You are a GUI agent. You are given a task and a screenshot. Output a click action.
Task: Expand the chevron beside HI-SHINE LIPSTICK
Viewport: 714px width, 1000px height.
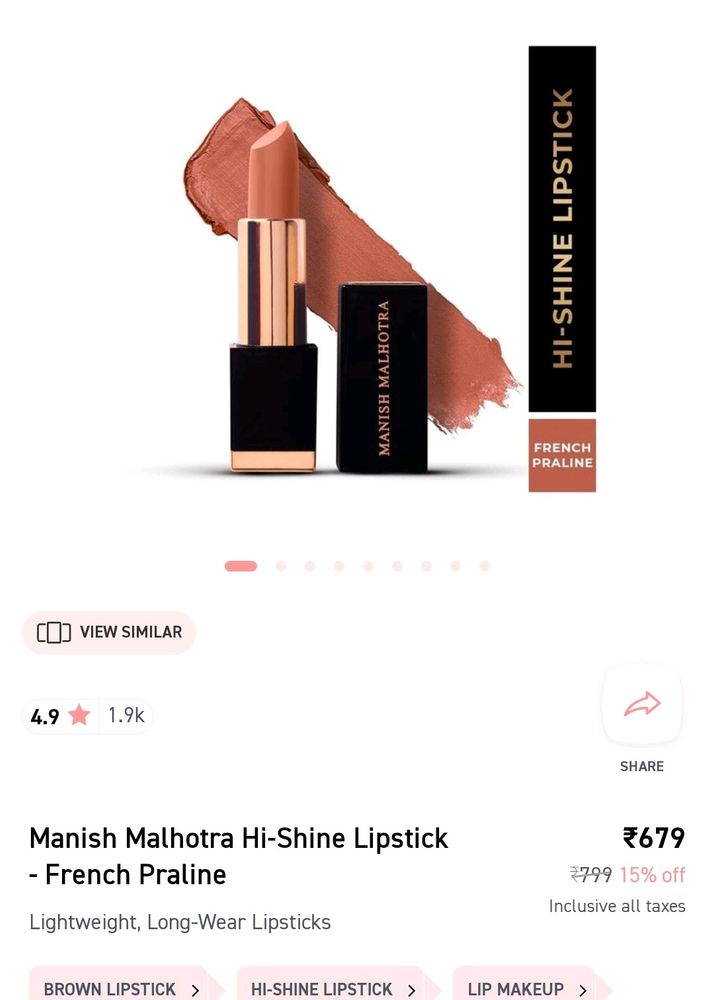pos(411,990)
